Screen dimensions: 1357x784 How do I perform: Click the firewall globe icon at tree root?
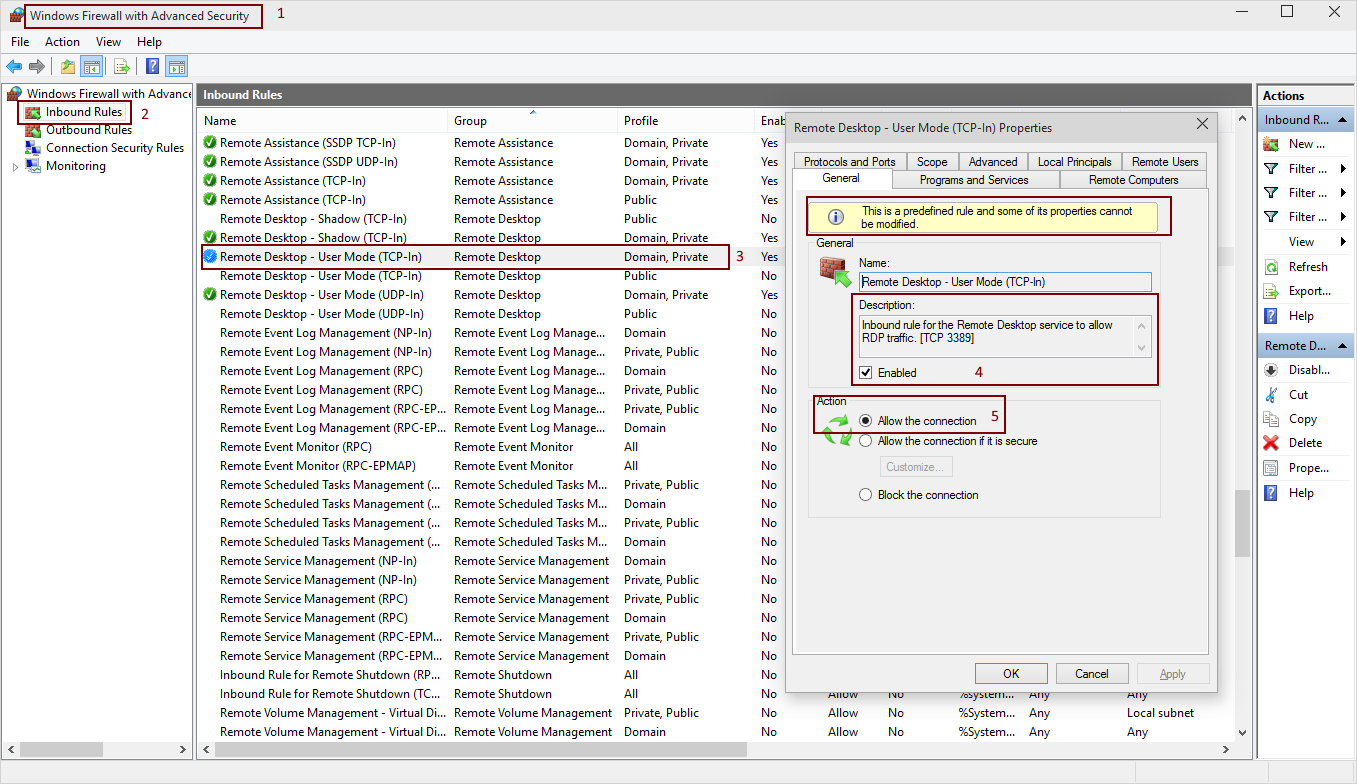[15, 93]
